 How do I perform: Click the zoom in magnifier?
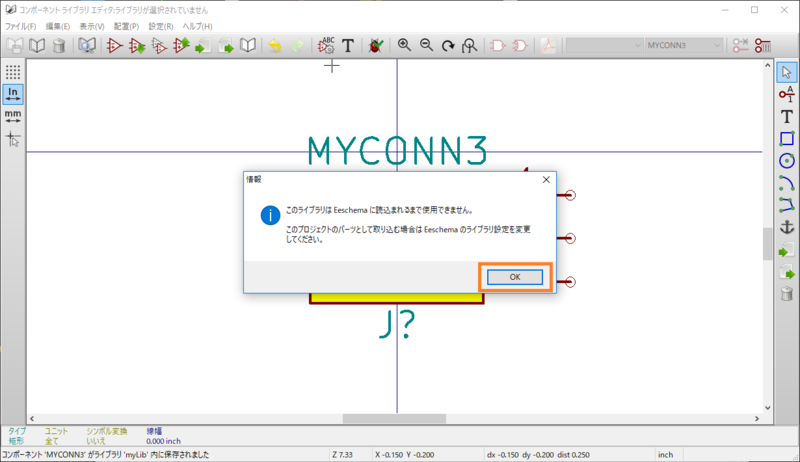pos(404,45)
